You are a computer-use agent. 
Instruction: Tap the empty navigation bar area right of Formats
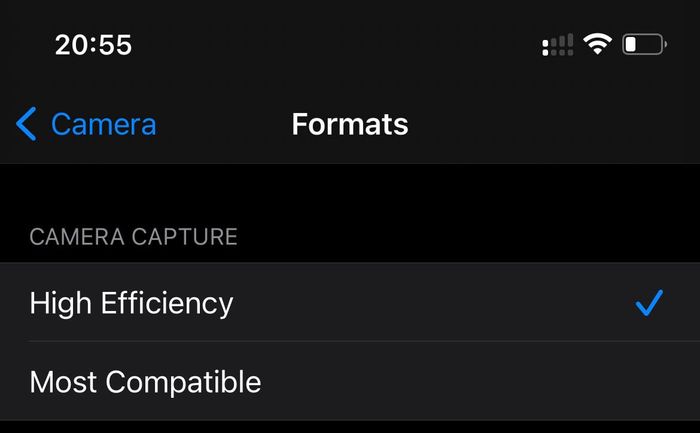tap(554, 124)
